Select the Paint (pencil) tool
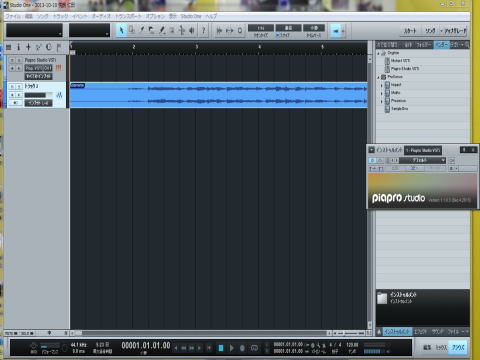The height and width of the screenshot is (360, 480). [162, 30]
